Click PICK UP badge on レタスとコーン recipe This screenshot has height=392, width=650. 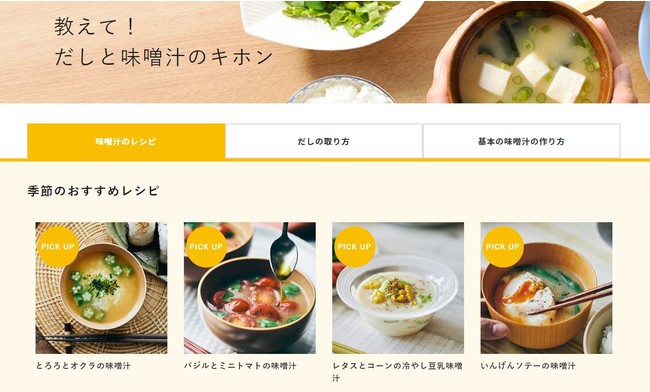click(354, 247)
